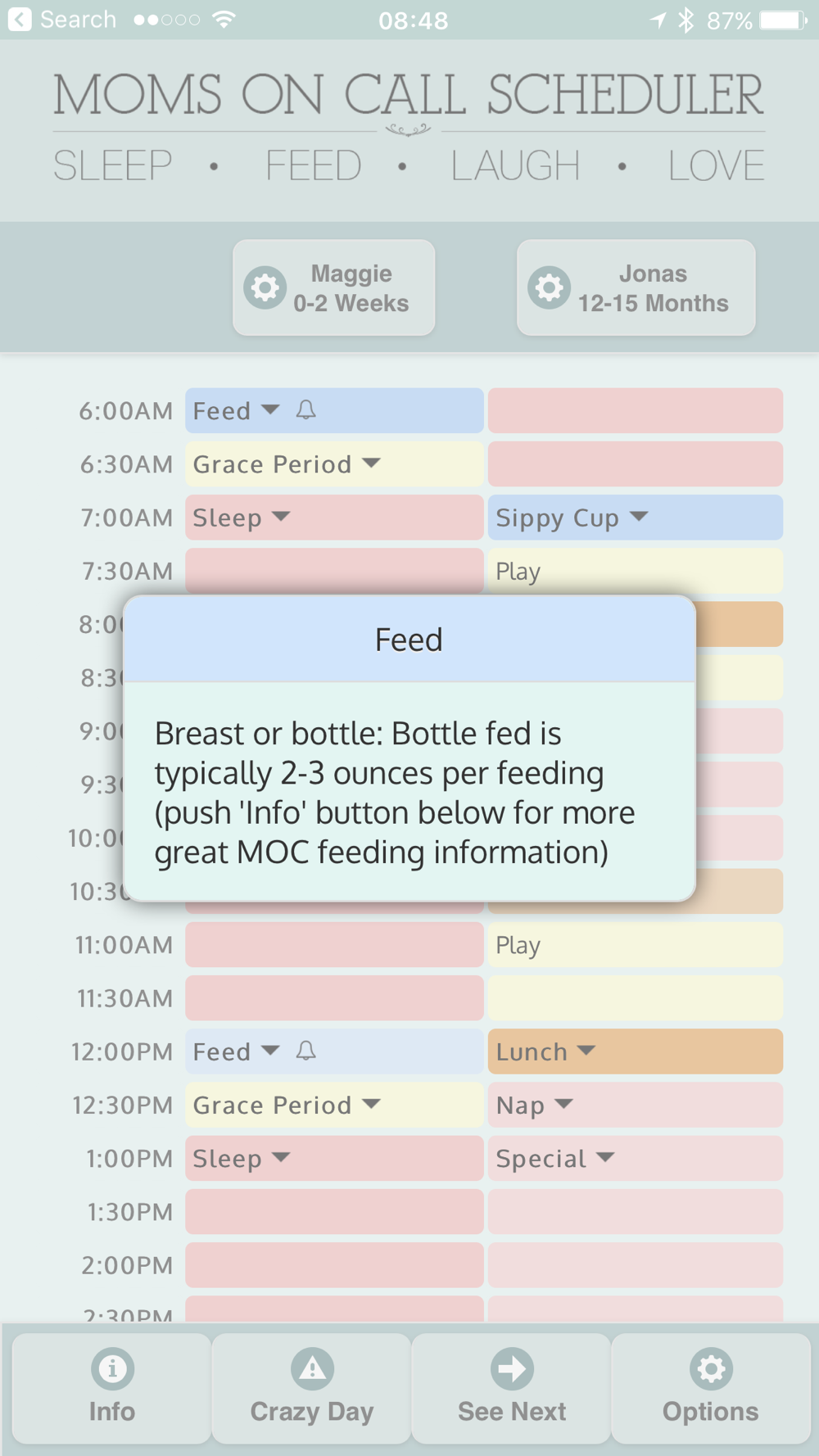
Task: Open the Options gear icon in the bottom bar
Action: [711, 1368]
